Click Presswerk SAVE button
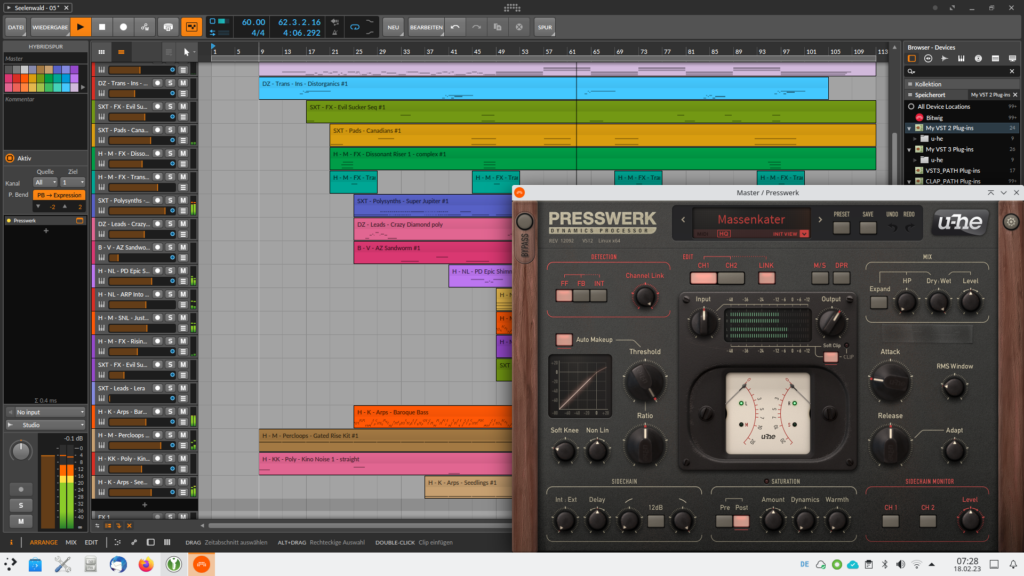This screenshot has width=1024, height=576. click(867, 228)
